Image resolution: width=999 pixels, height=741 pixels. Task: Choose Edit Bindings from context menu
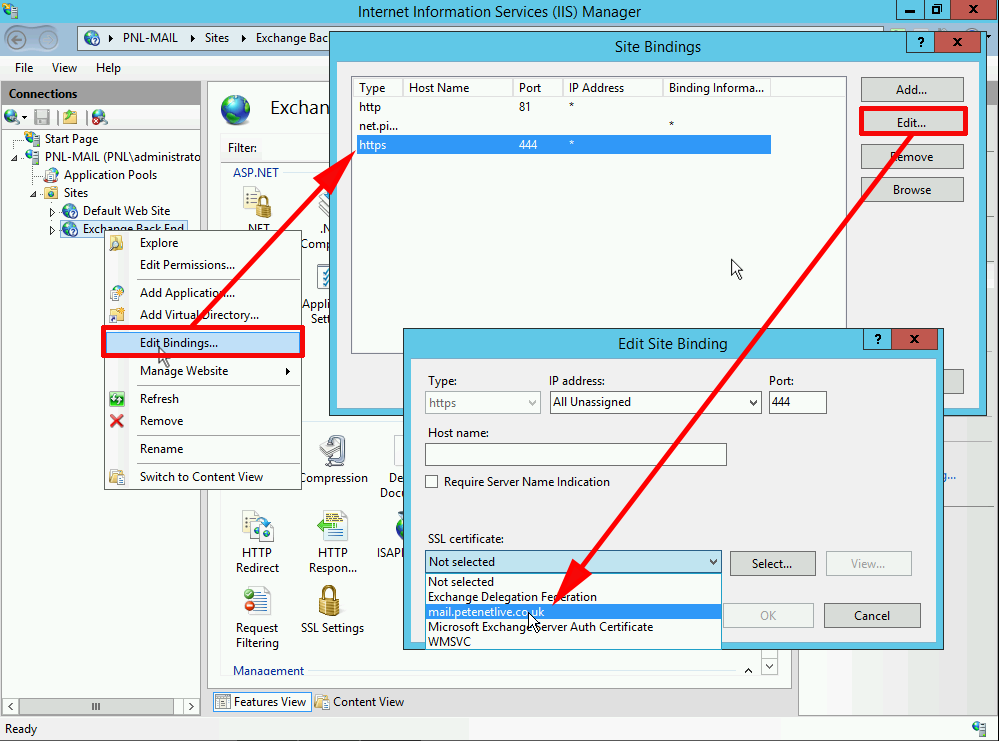coord(203,343)
